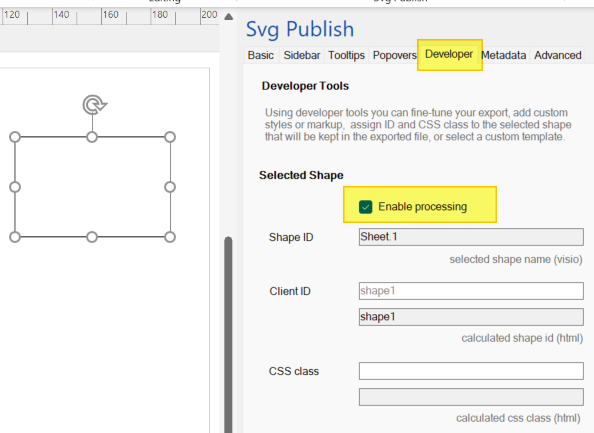The width and height of the screenshot is (594, 433).
Task: Click the middle-right resize handle of rectangle
Action: (170, 187)
